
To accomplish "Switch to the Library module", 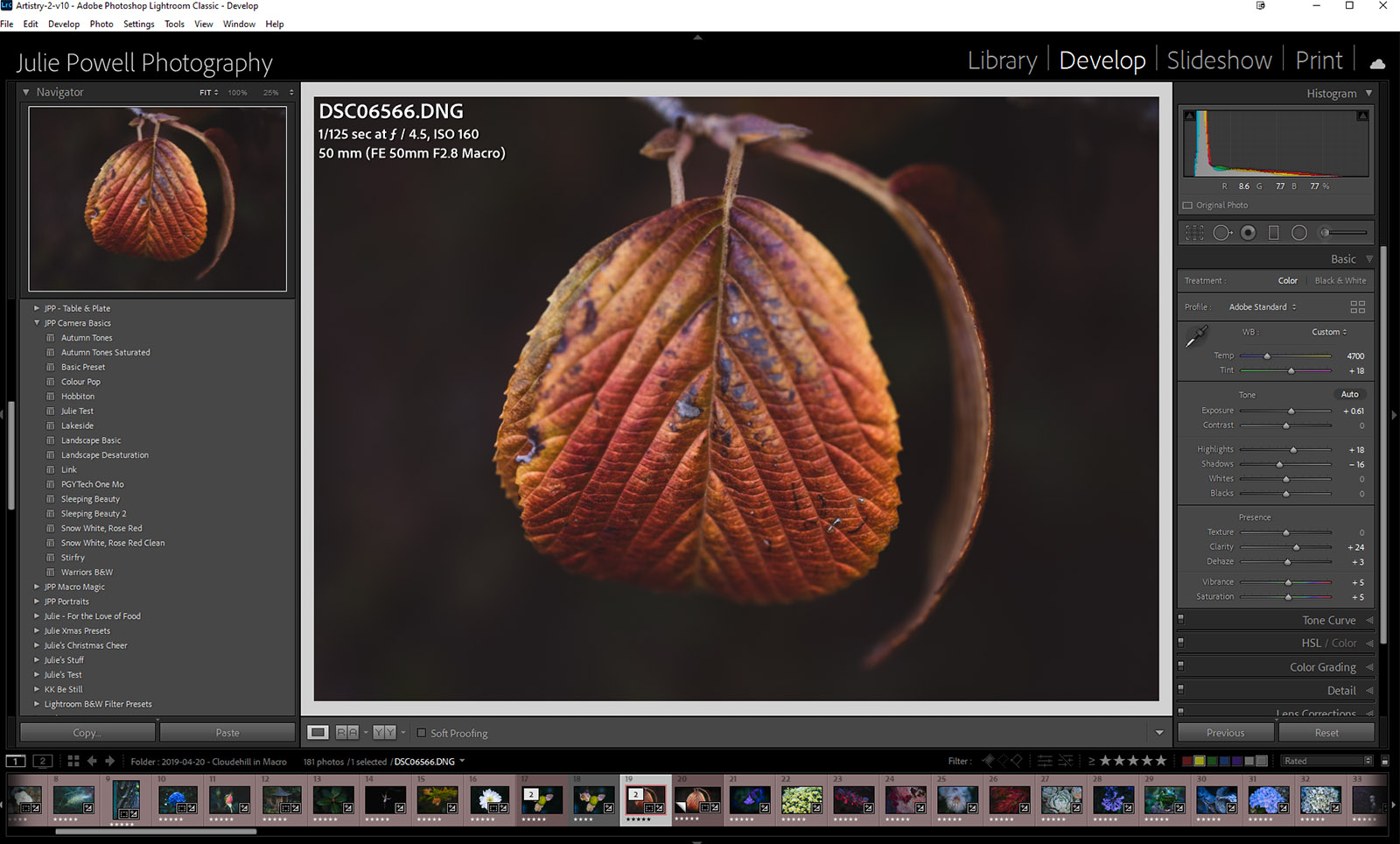I will point(1002,60).
